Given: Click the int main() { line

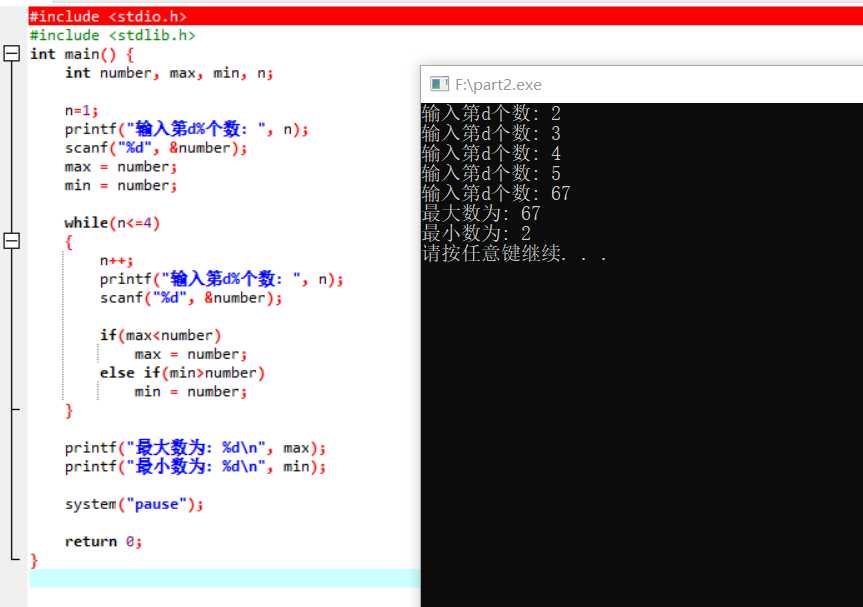Looking at the screenshot, I should pos(82,54).
